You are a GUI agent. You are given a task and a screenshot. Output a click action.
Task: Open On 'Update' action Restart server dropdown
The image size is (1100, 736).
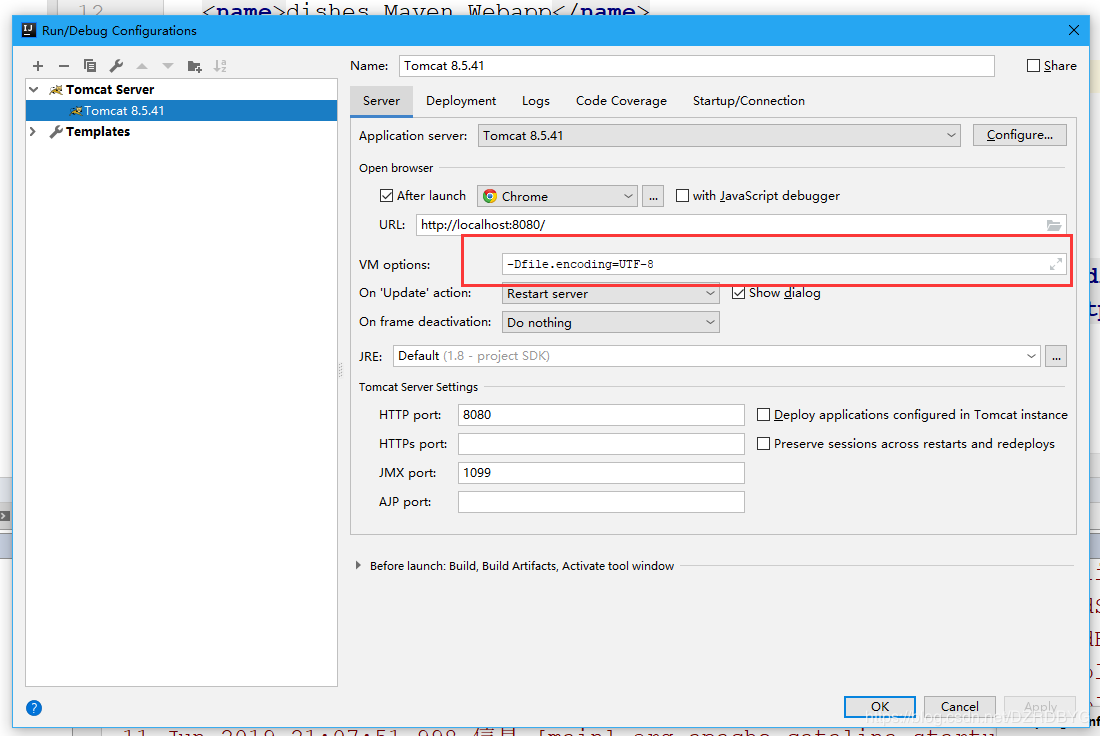pyautogui.click(x=610, y=293)
